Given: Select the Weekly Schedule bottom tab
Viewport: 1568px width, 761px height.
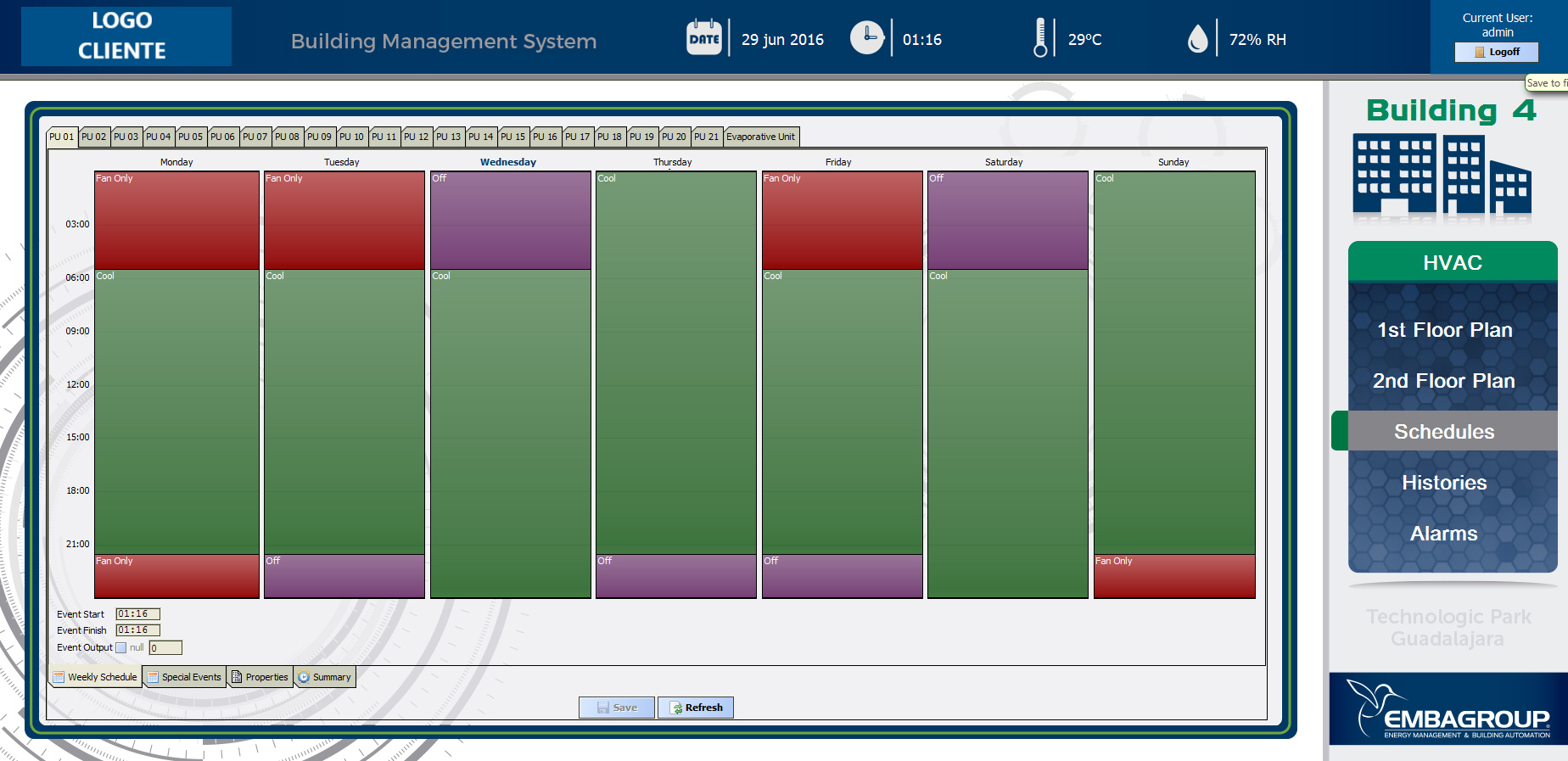Looking at the screenshot, I should (95, 677).
